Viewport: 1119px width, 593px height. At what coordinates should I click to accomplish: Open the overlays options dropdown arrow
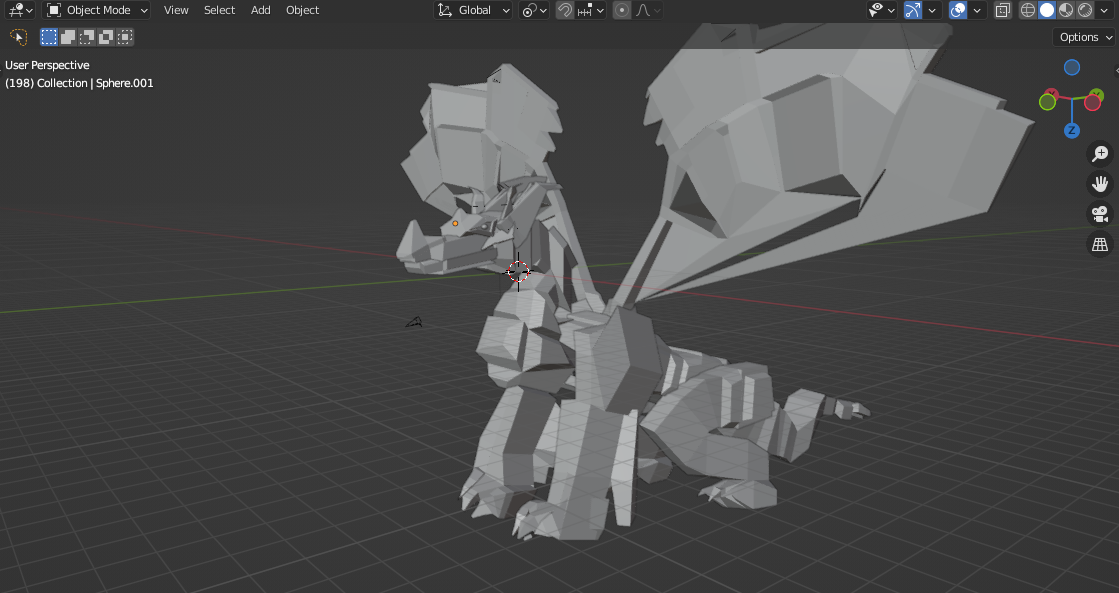(x=977, y=10)
